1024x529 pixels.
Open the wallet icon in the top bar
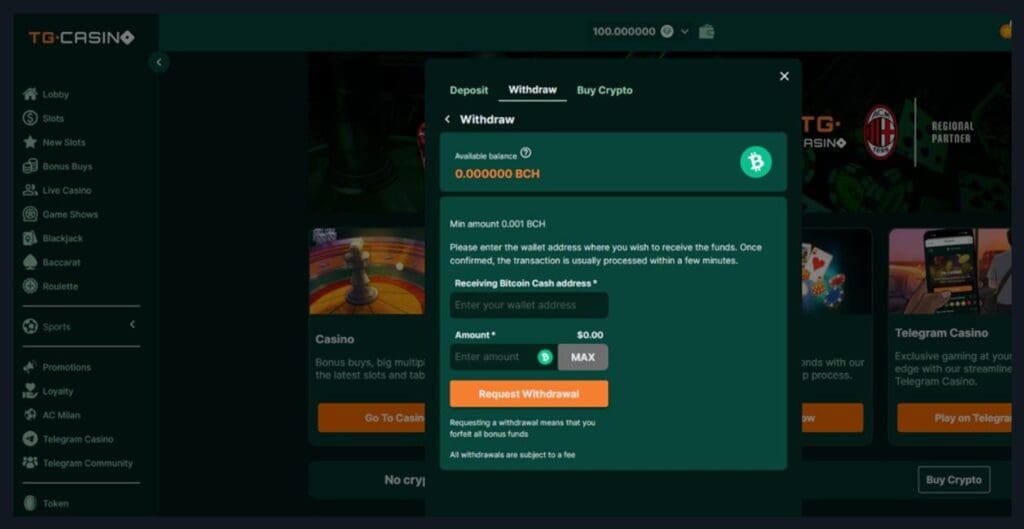point(706,31)
